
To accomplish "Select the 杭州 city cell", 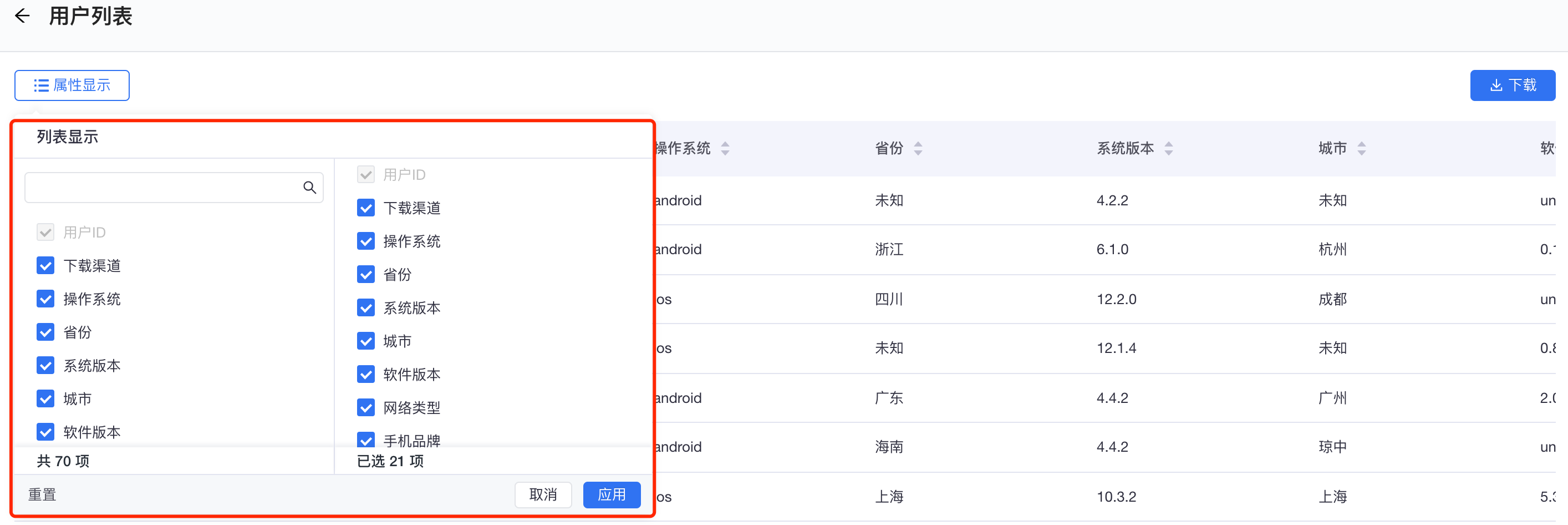I will [x=1332, y=250].
